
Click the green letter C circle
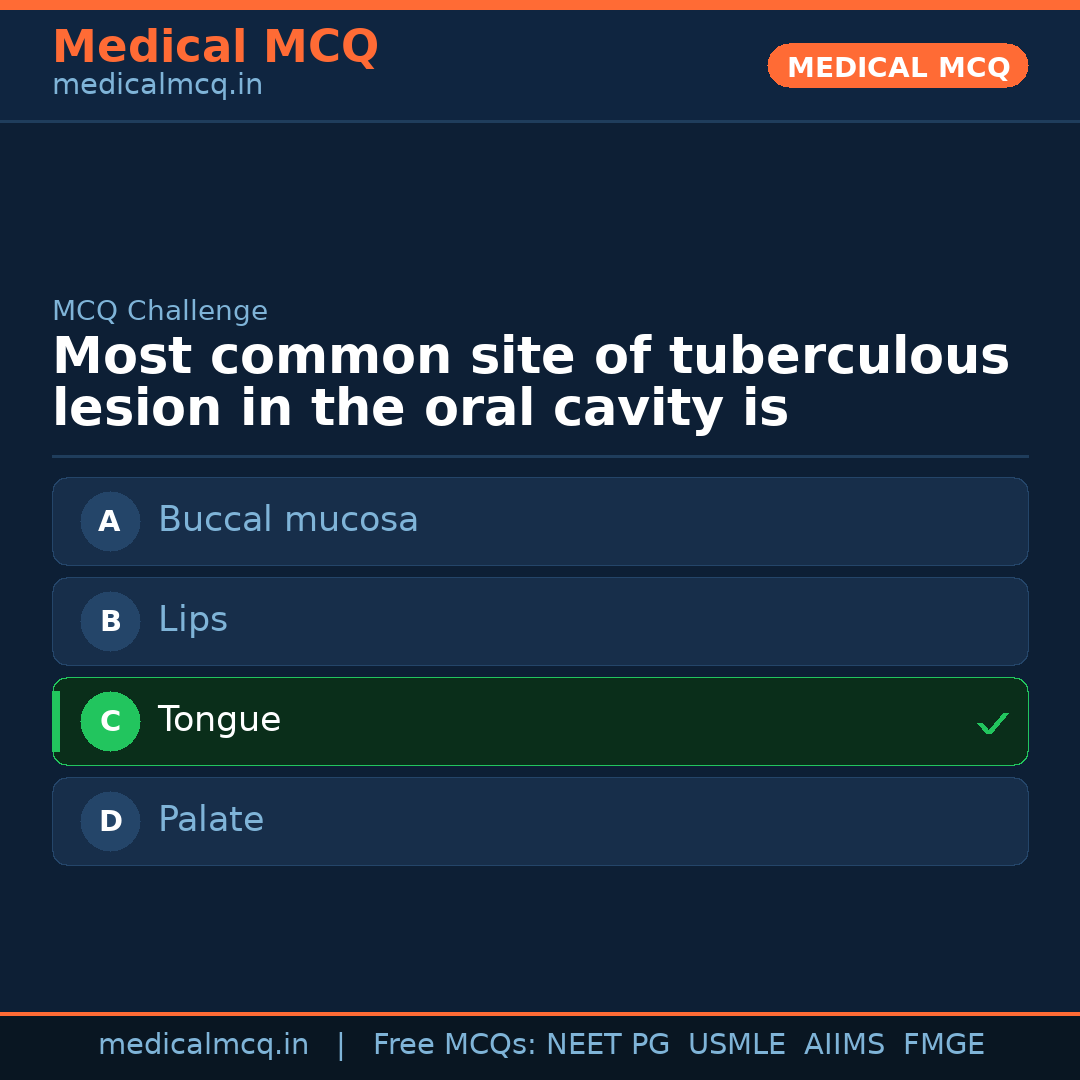click(110, 721)
